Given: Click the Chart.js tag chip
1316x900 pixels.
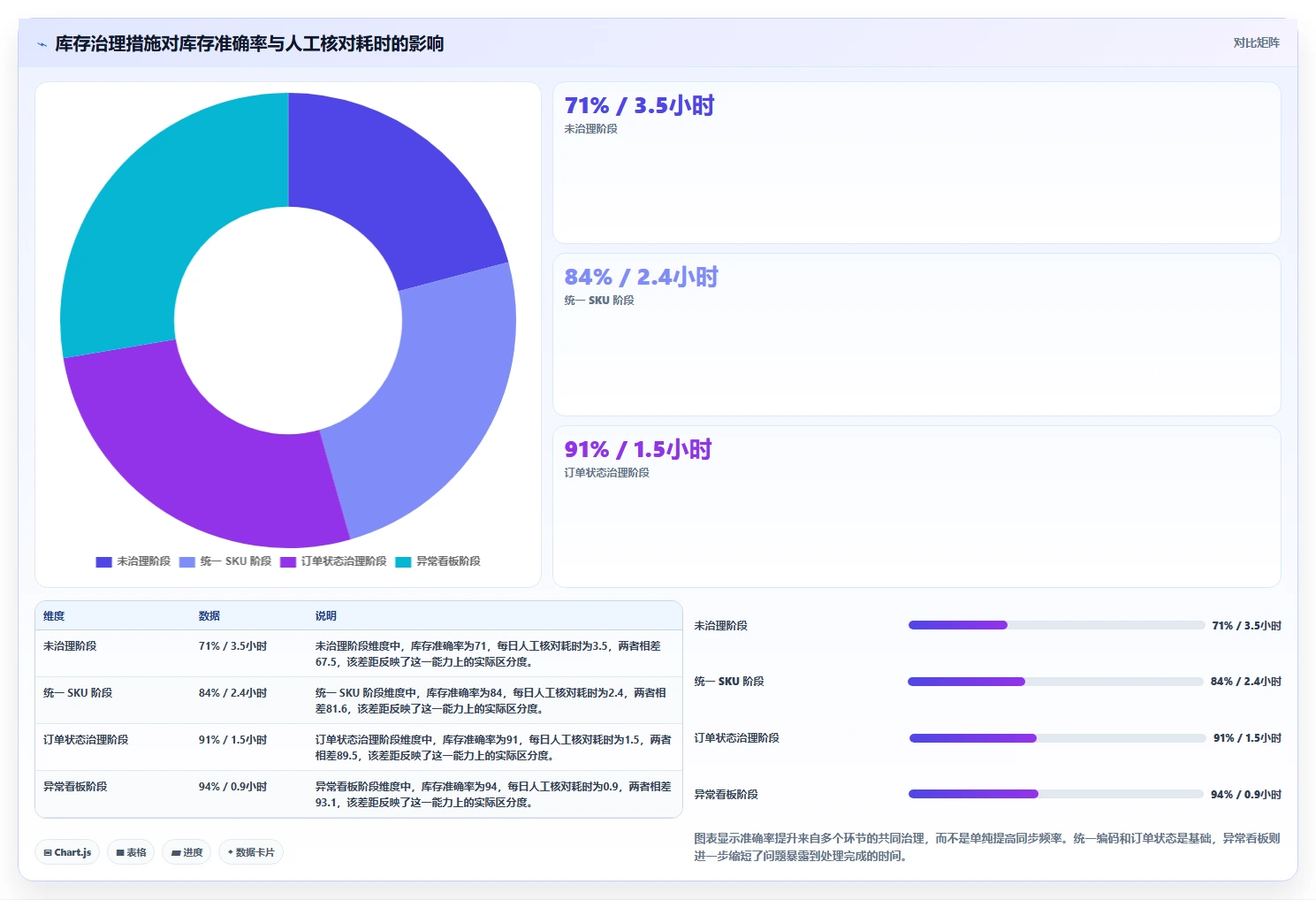Looking at the screenshot, I should click(x=67, y=852).
